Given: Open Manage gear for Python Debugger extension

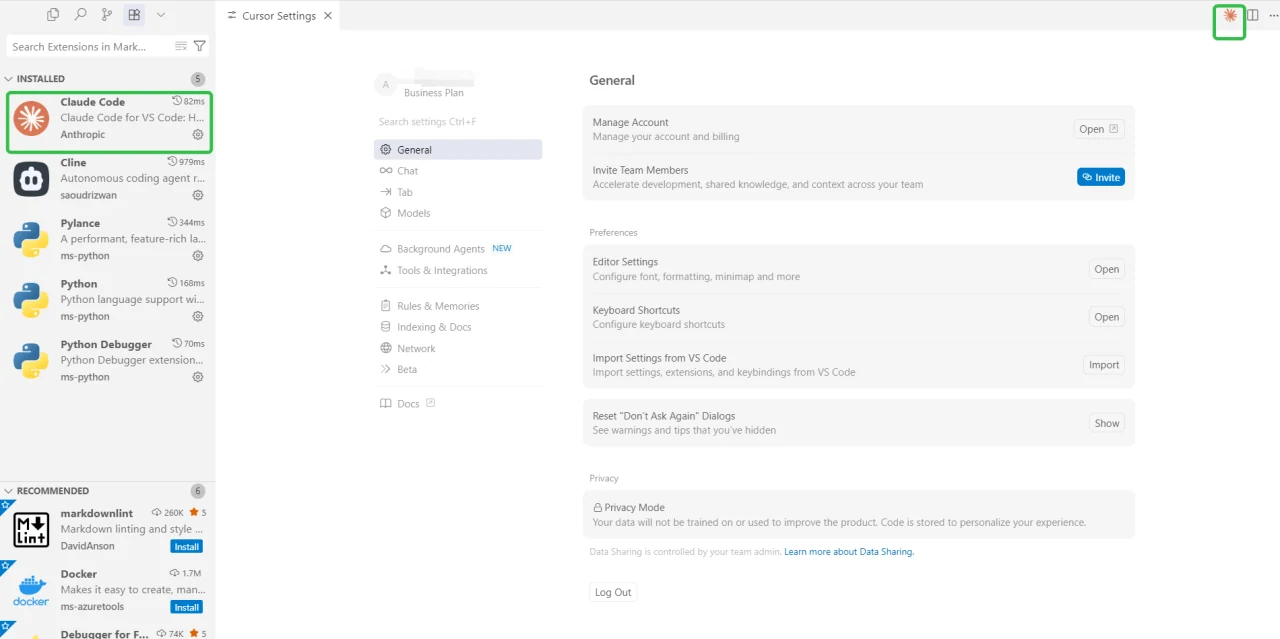Looking at the screenshot, I should coord(198,377).
